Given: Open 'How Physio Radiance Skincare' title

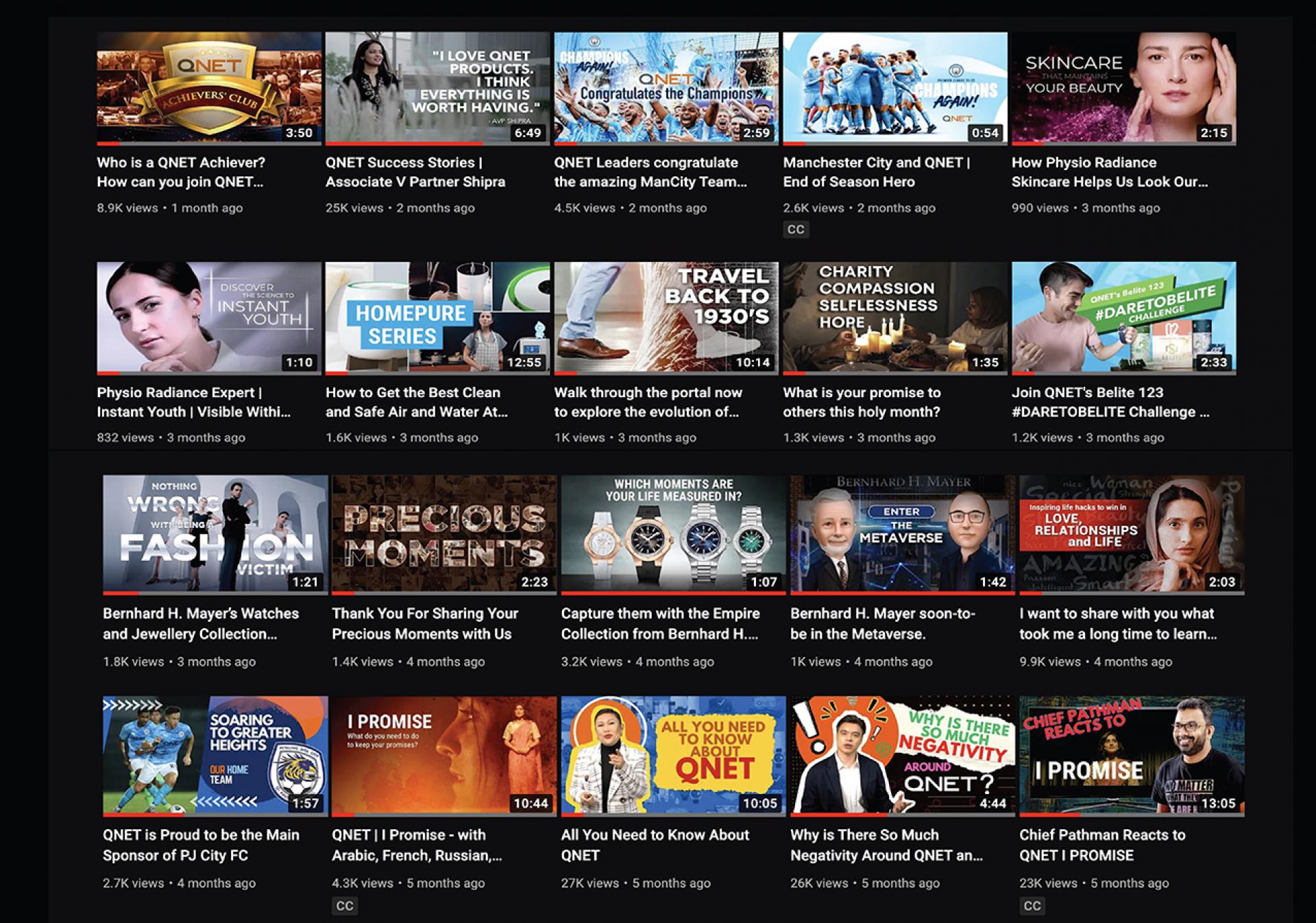Looking at the screenshot, I should tap(1110, 172).
